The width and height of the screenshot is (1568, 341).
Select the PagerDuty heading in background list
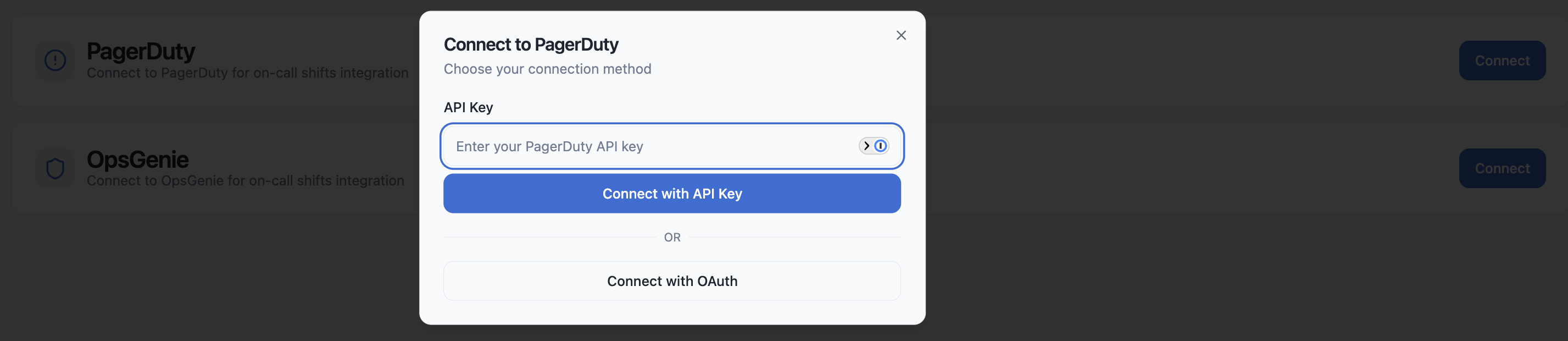pyautogui.click(x=141, y=51)
